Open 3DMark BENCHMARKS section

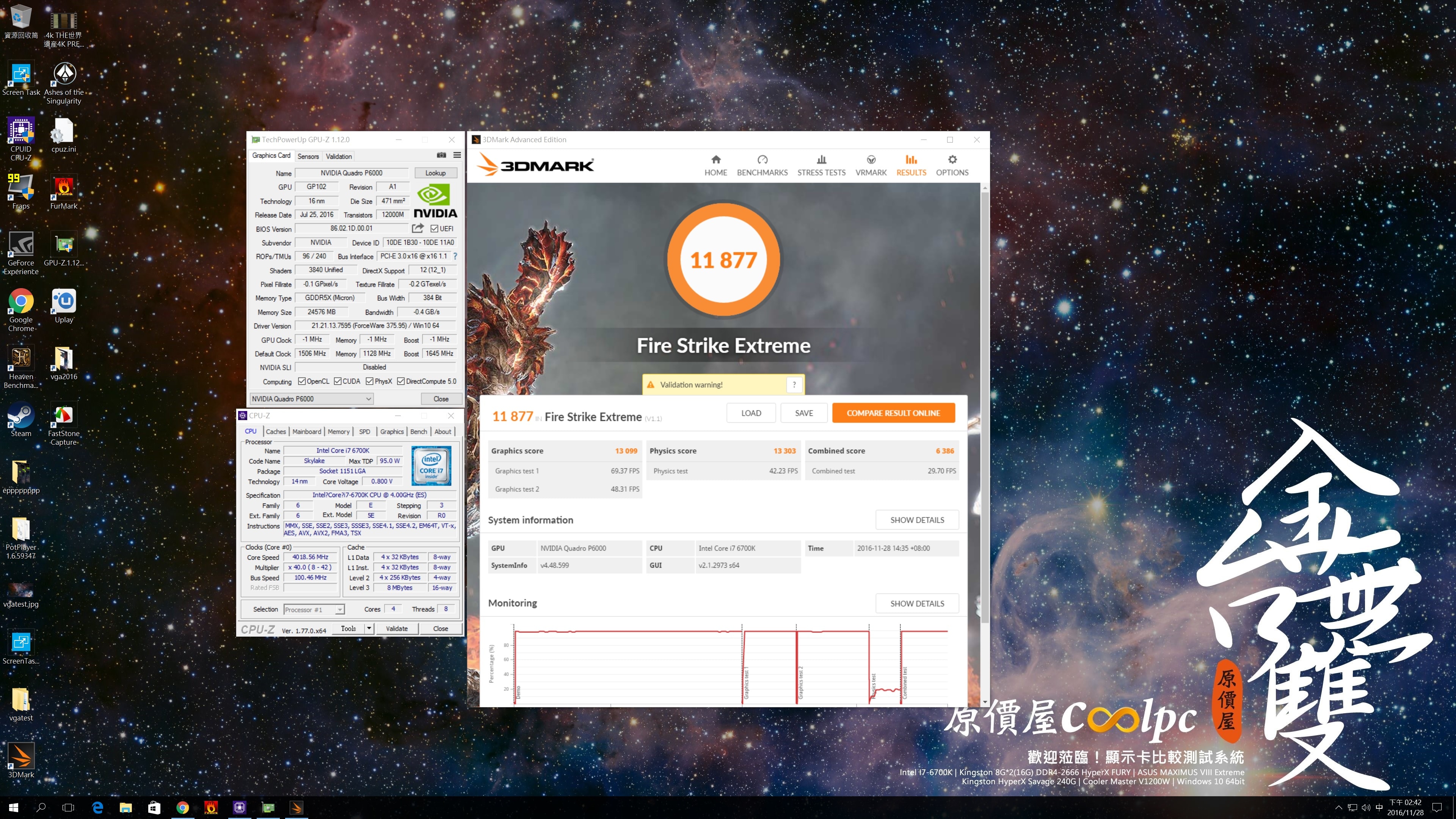point(762,166)
